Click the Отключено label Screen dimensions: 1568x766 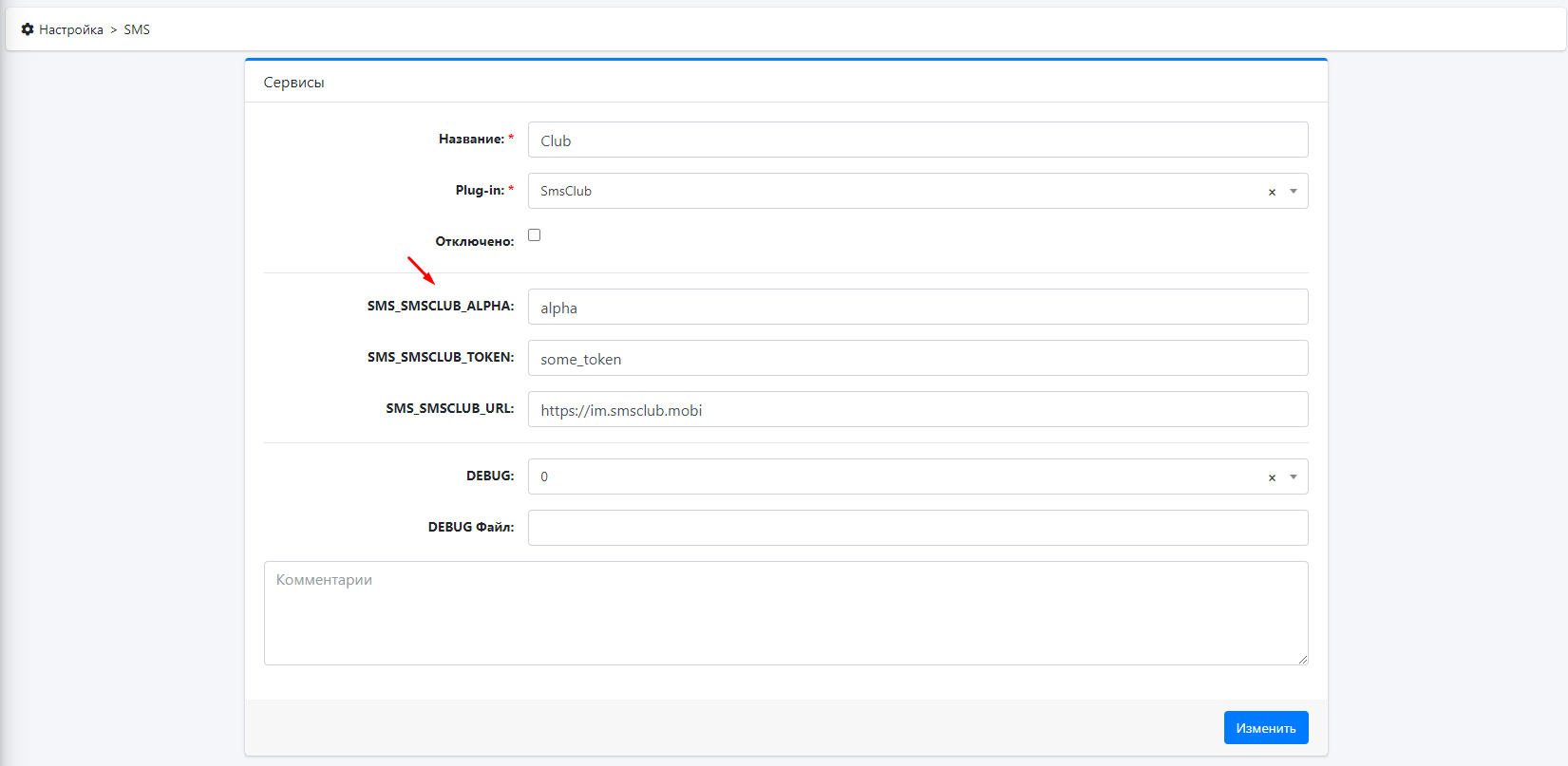[x=475, y=241]
